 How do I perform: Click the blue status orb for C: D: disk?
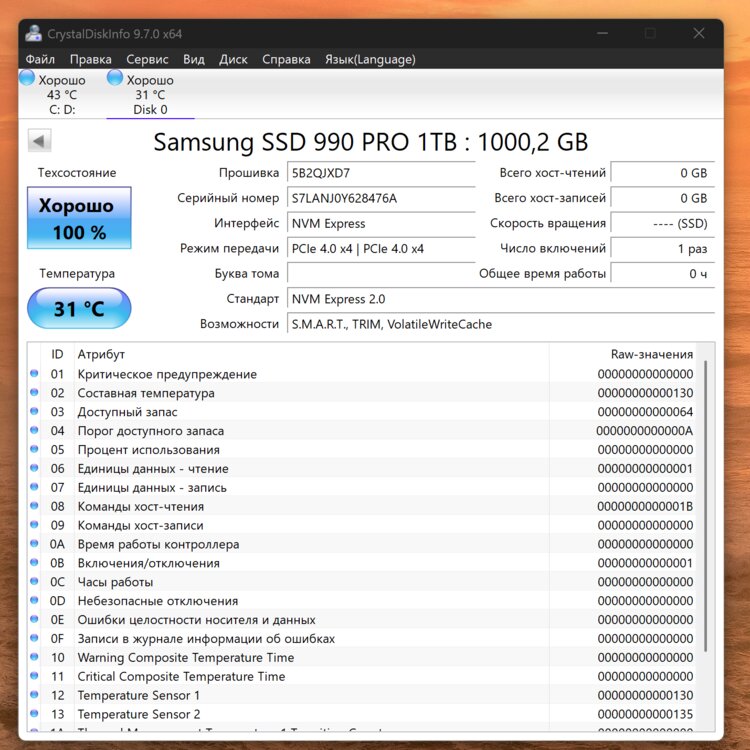click(x=27, y=78)
